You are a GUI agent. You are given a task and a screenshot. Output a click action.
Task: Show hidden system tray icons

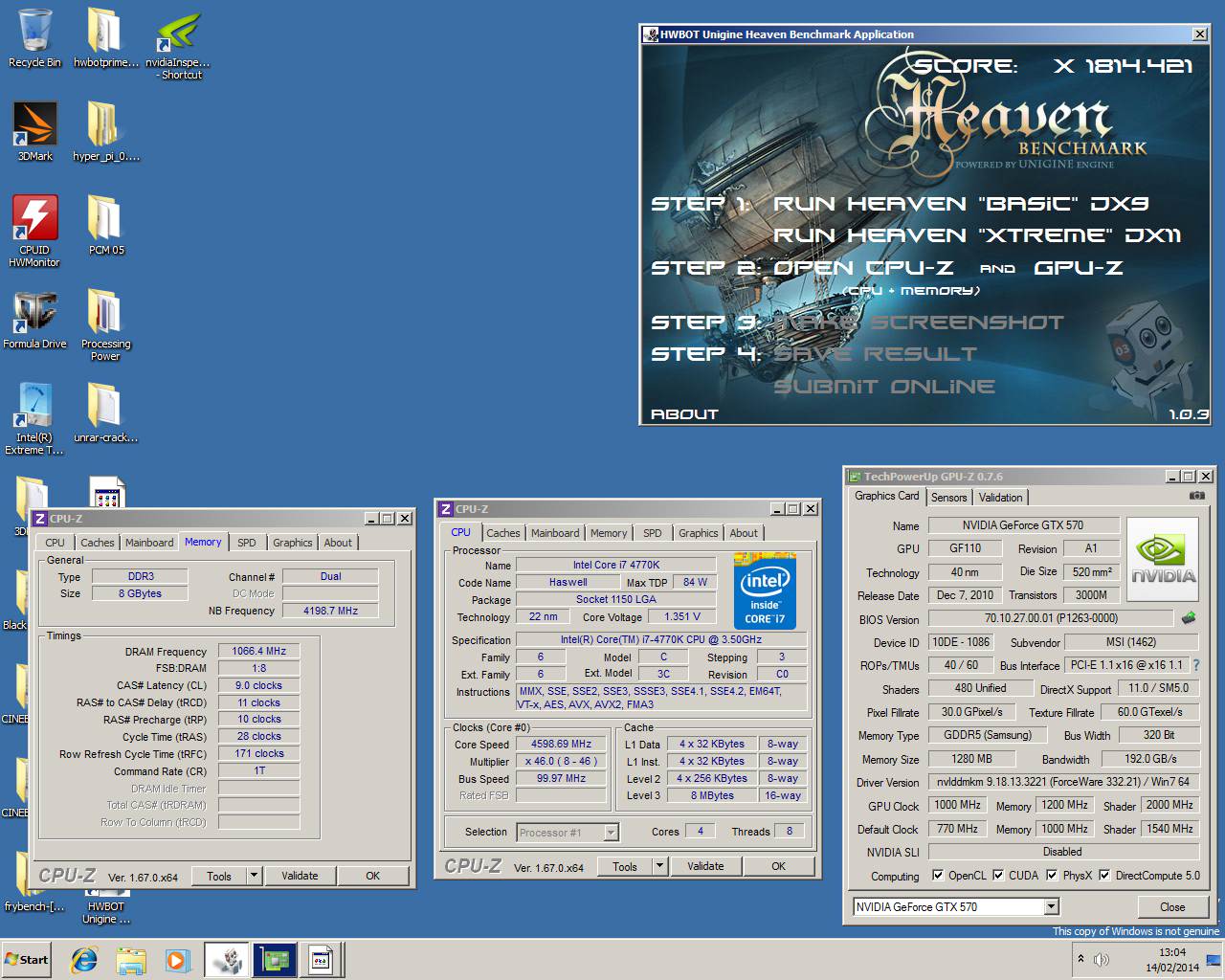point(1080,959)
